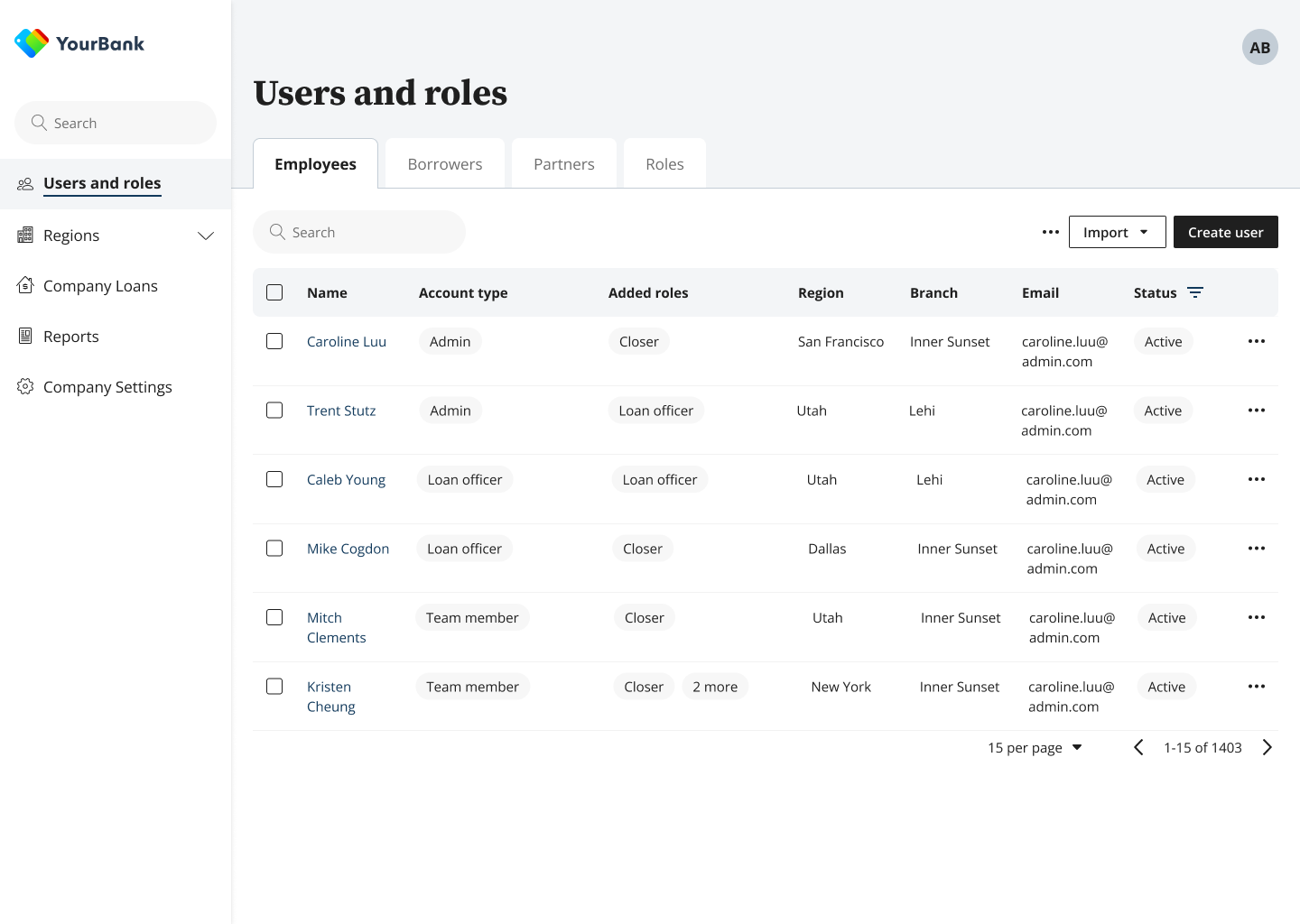Open row actions for Caroline Luu
This screenshot has width=1300, height=924.
[x=1257, y=341]
